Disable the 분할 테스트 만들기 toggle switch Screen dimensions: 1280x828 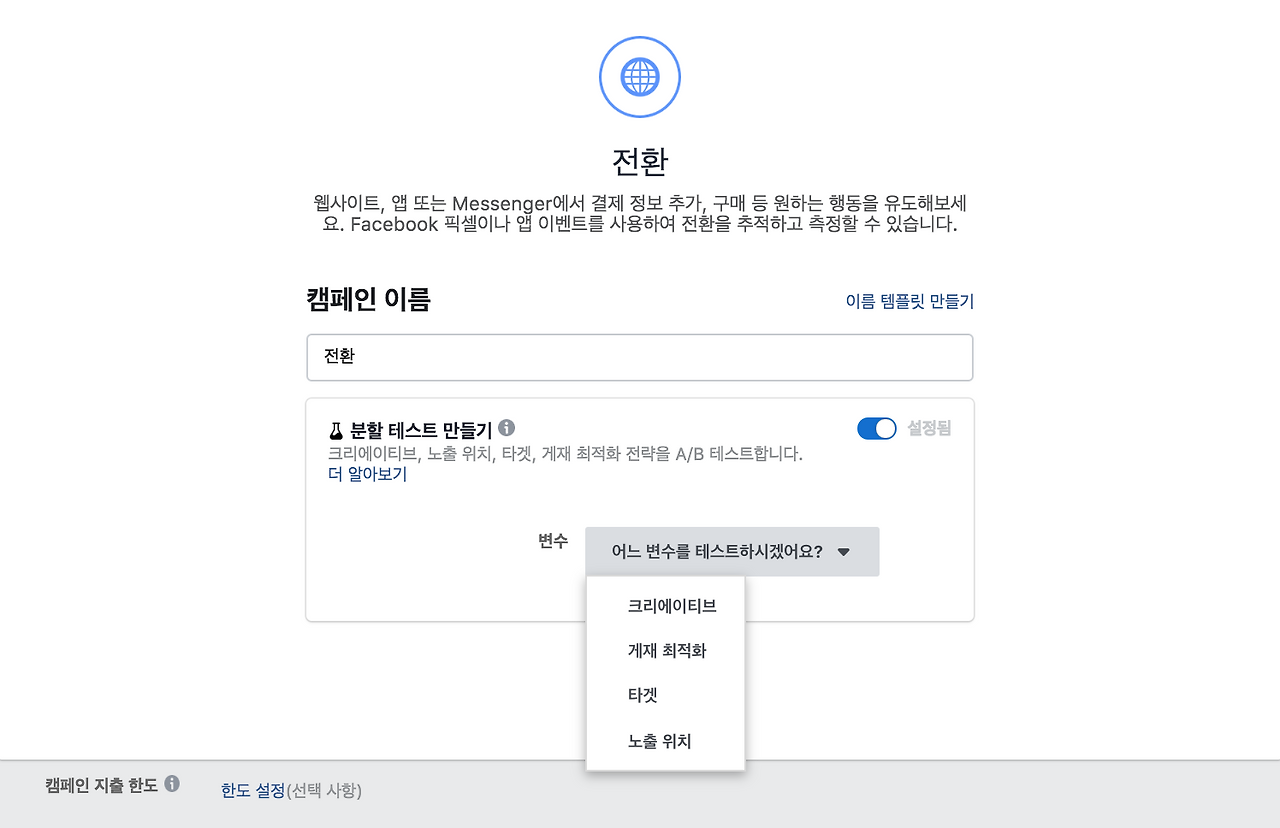(876, 428)
